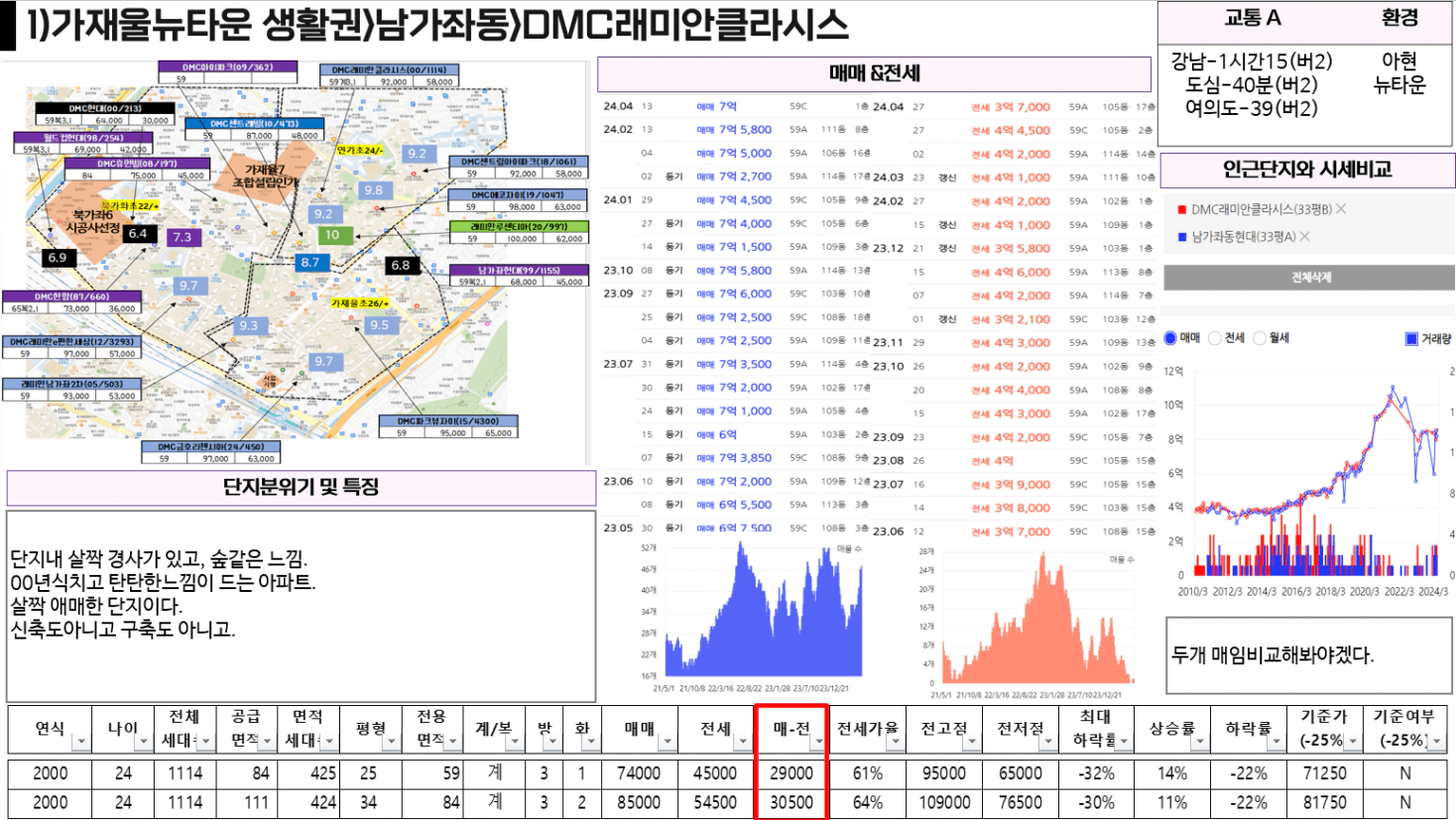
Task: Open the 전세 column filter dropdown
Action: pos(744,742)
